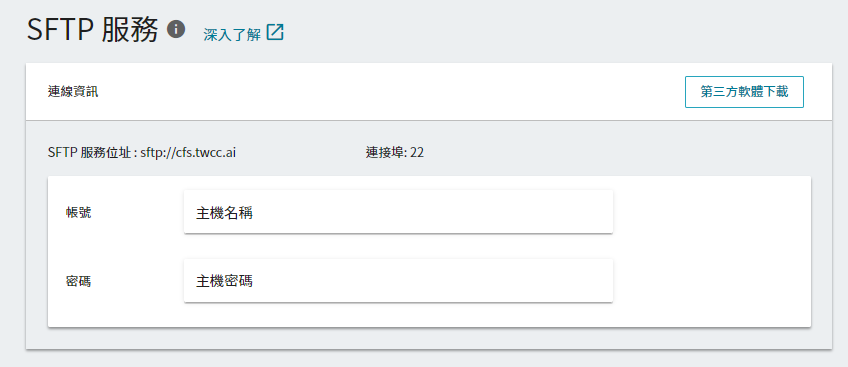This screenshot has height=367, width=848.
Task: Click blank space right of 主機密碼 field
Action: click(711, 281)
